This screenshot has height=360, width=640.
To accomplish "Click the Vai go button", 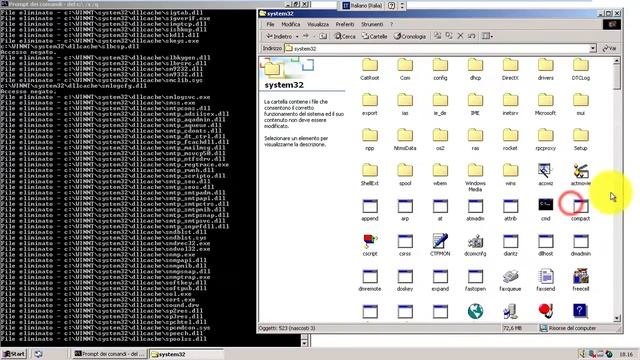I will pos(609,49).
